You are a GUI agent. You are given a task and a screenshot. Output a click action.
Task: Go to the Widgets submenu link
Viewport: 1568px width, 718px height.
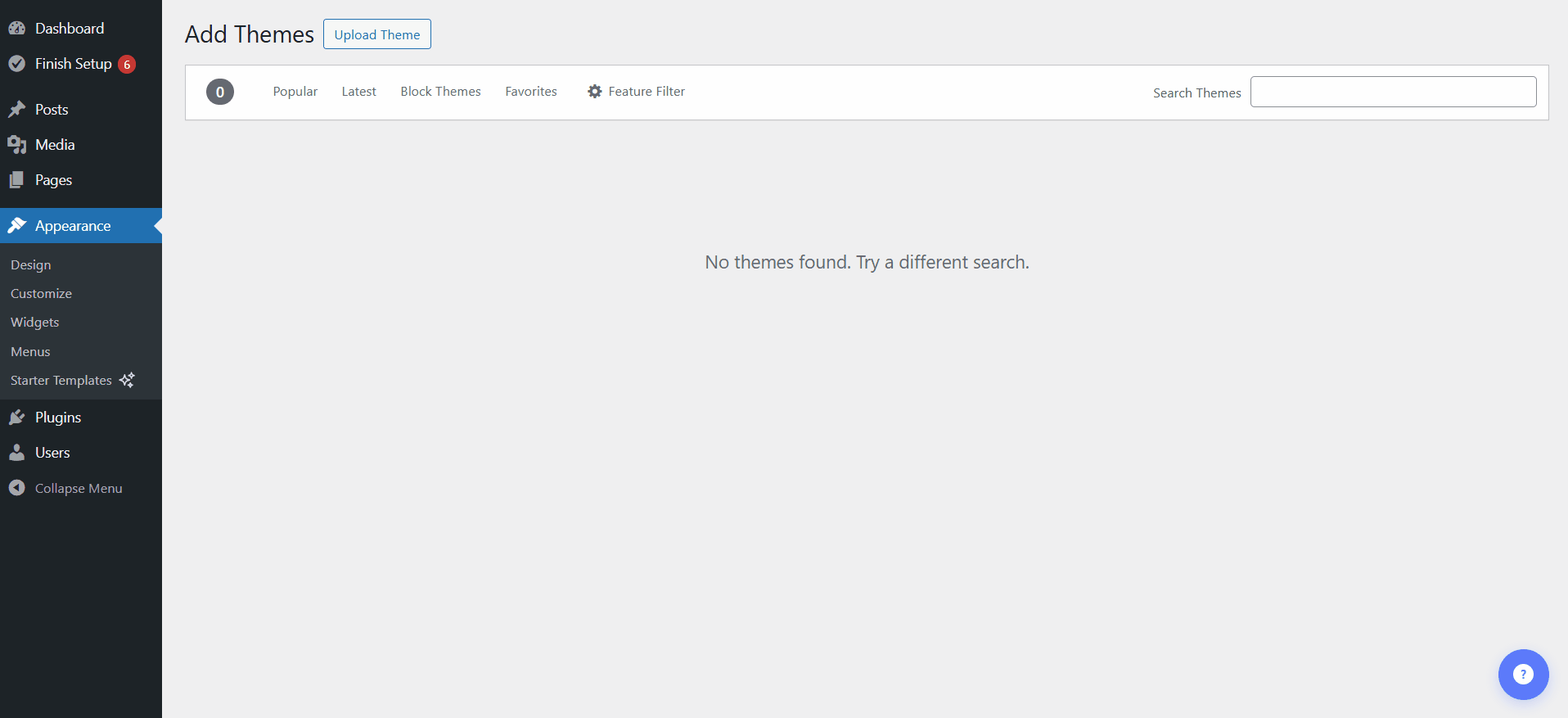[35, 323]
